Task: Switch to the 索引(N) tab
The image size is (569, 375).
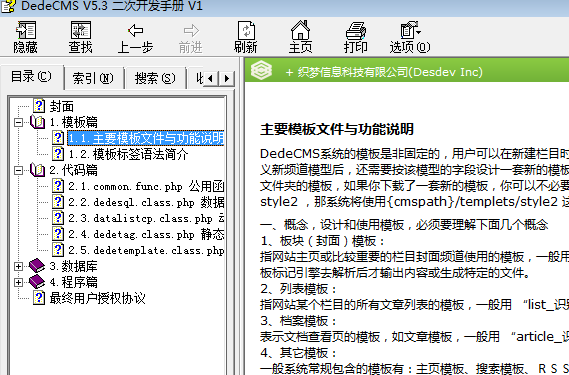Action: (93, 78)
